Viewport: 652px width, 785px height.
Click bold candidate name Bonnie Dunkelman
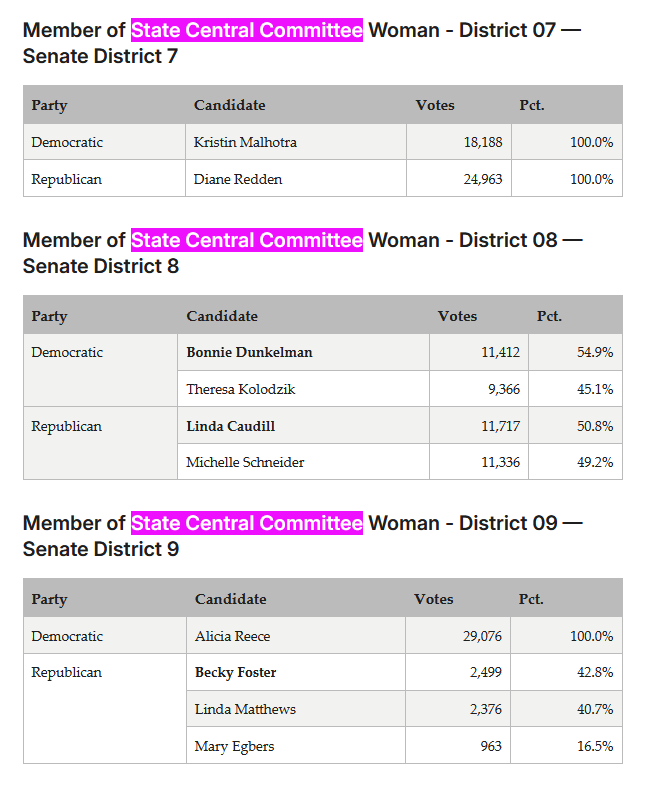(x=249, y=352)
